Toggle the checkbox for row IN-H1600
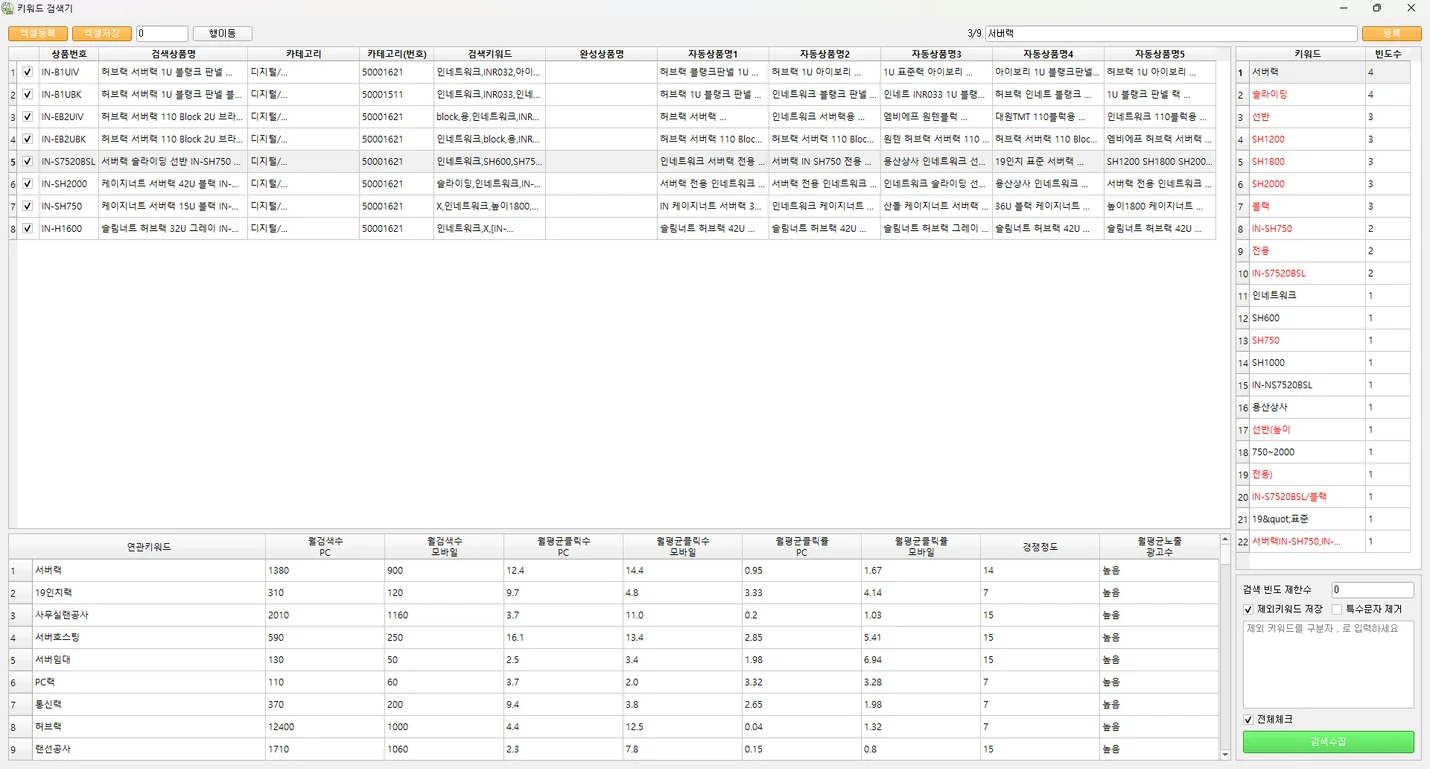This screenshot has height=769, width=1430. pos(28,228)
